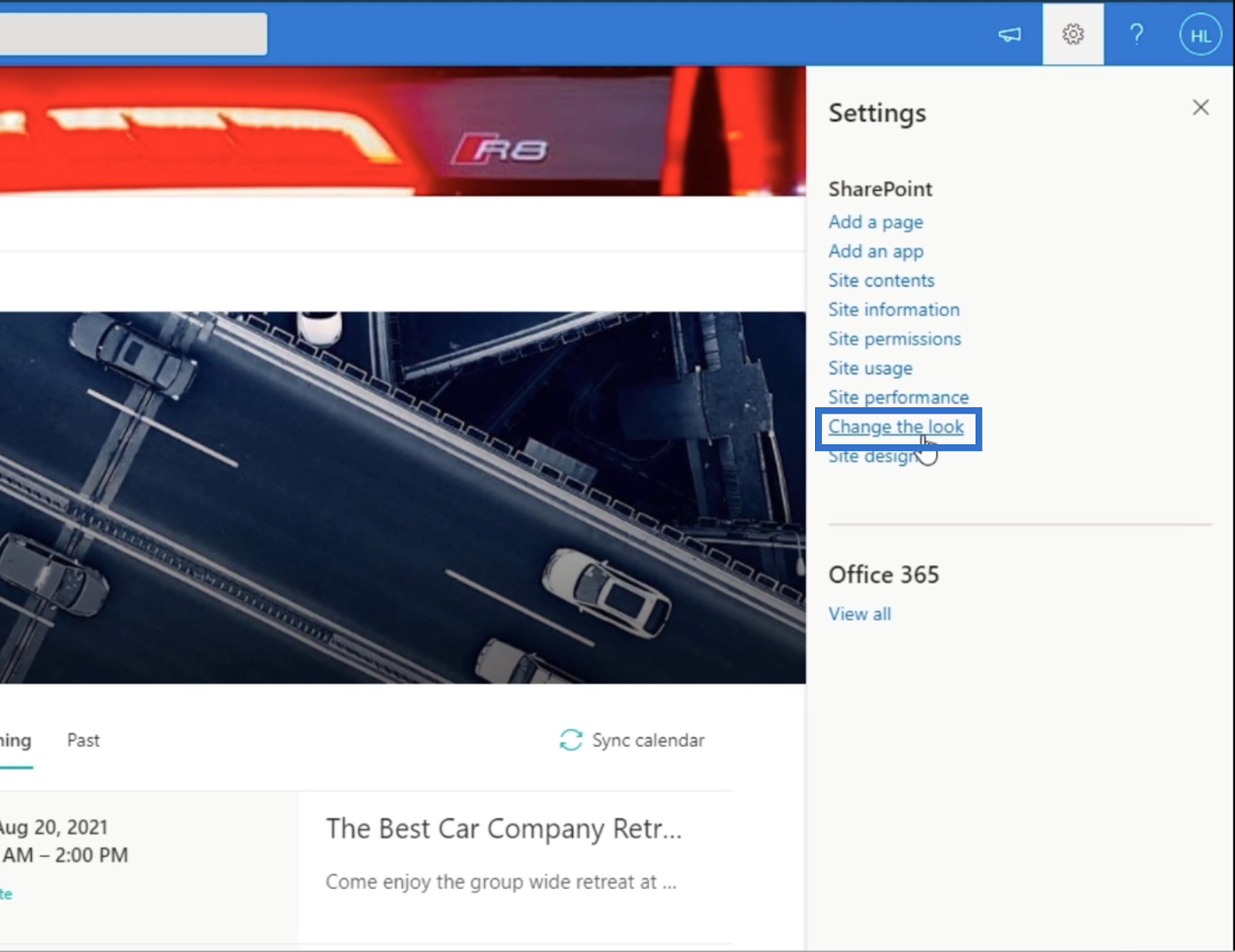Click the Sync calendar label
This screenshot has height=952, width=1235.
(x=648, y=741)
